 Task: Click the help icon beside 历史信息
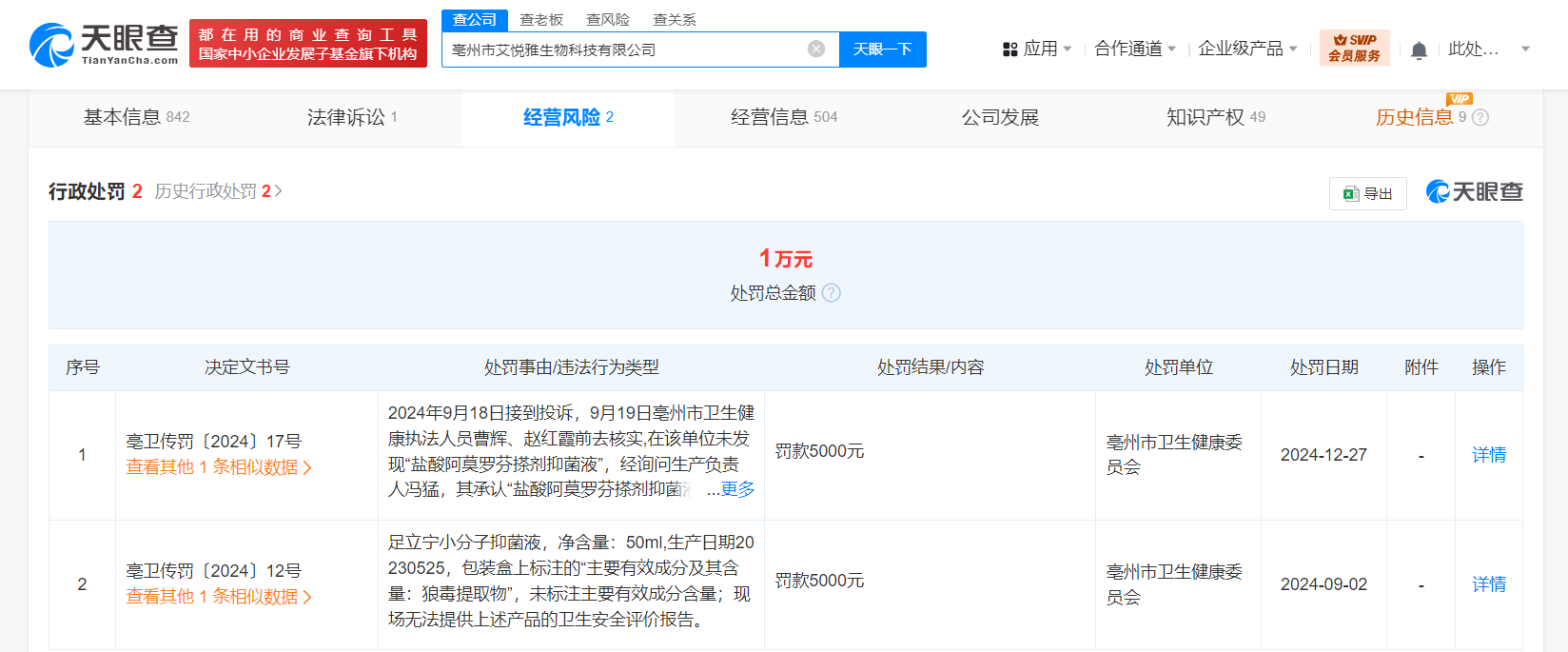click(1480, 118)
